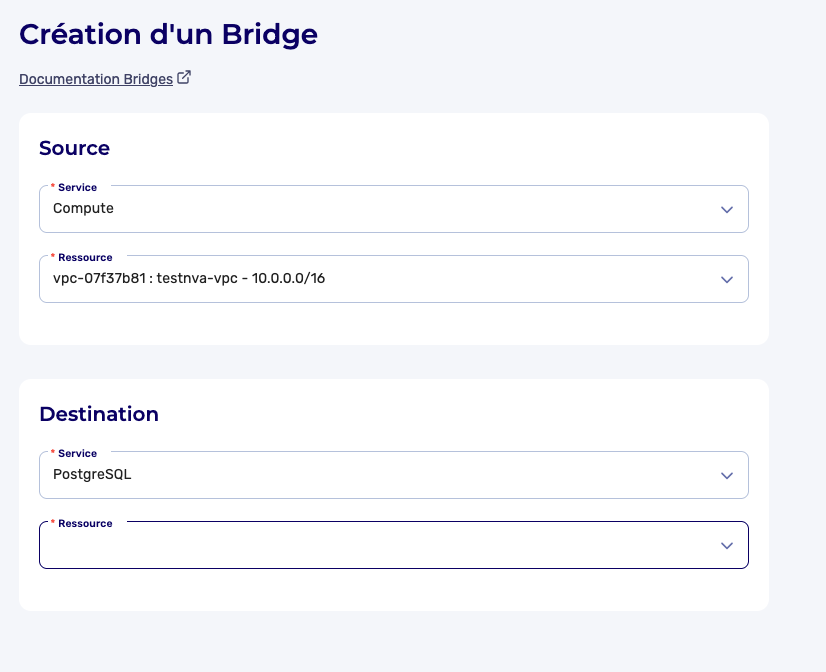Expand the Source Service chevron arrow
This screenshot has width=826, height=672.
tap(726, 210)
